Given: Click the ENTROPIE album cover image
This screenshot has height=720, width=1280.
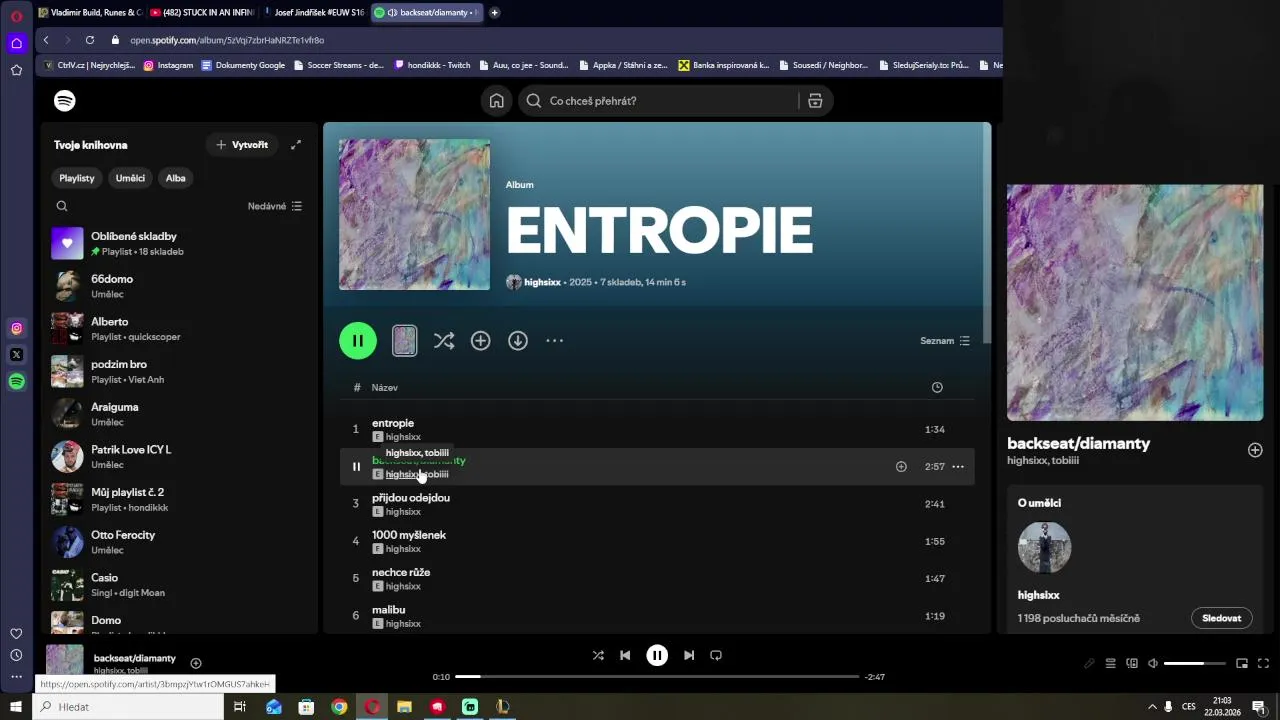Looking at the screenshot, I should [x=414, y=214].
